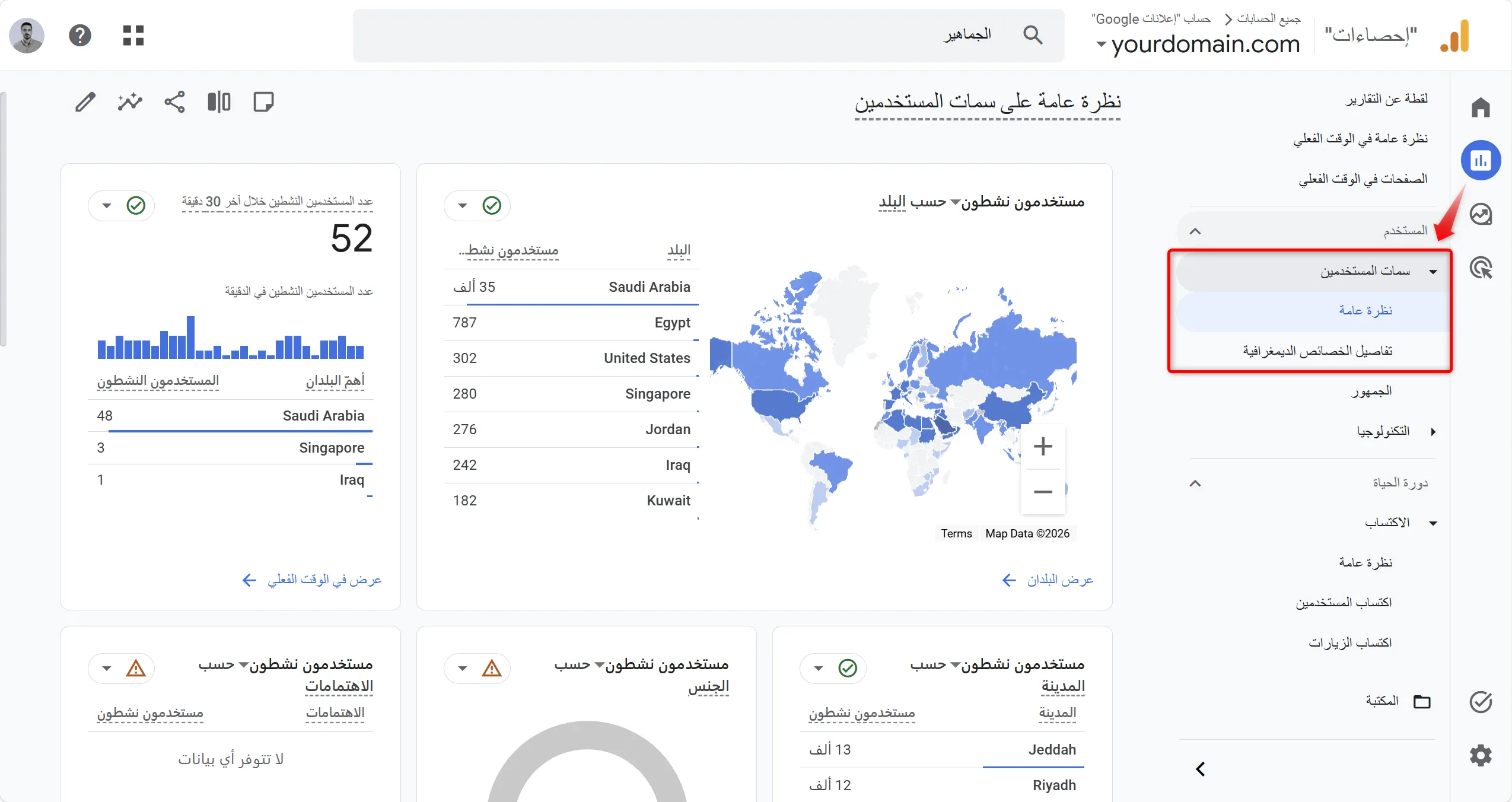Click the checkmark circle icon above Admin gear
The height and width of the screenshot is (802, 1512).
[x=1481, y=702]
